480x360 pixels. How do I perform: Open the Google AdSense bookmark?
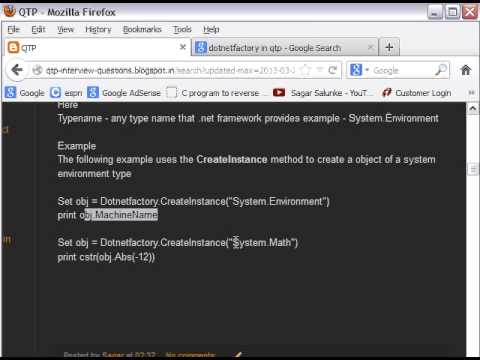[x=124, y=93]
